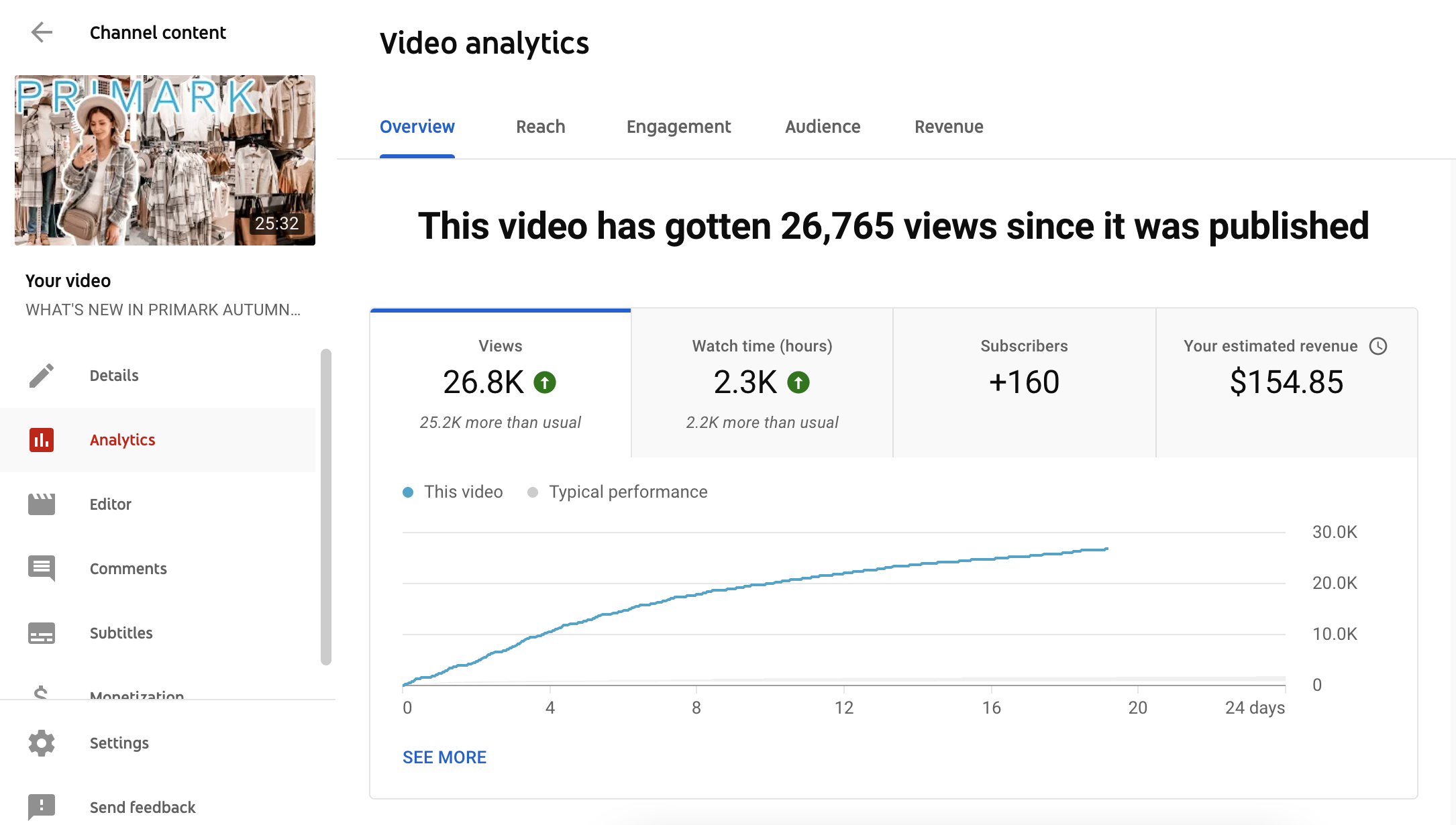Click the Typical performance legend gray dot

pyautogui.click(x=533, y=492)
